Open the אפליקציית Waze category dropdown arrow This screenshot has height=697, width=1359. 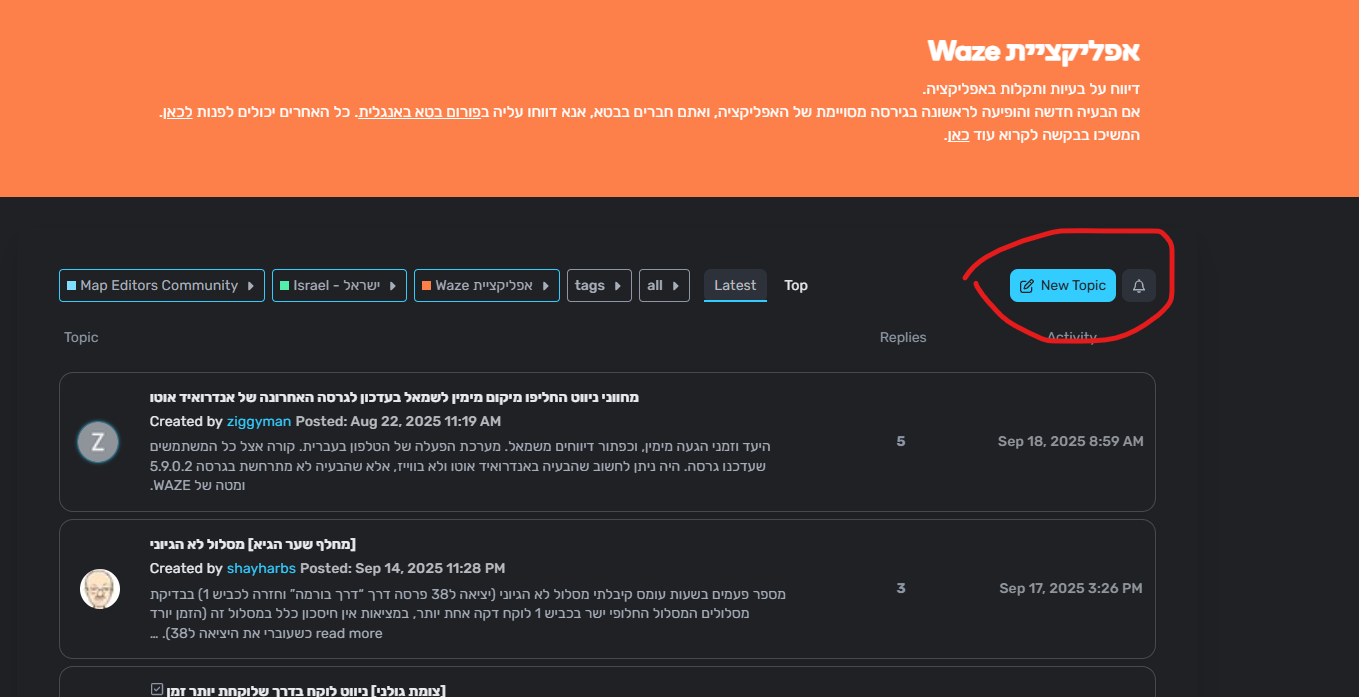pyautogui.click(x=545, y=286)
